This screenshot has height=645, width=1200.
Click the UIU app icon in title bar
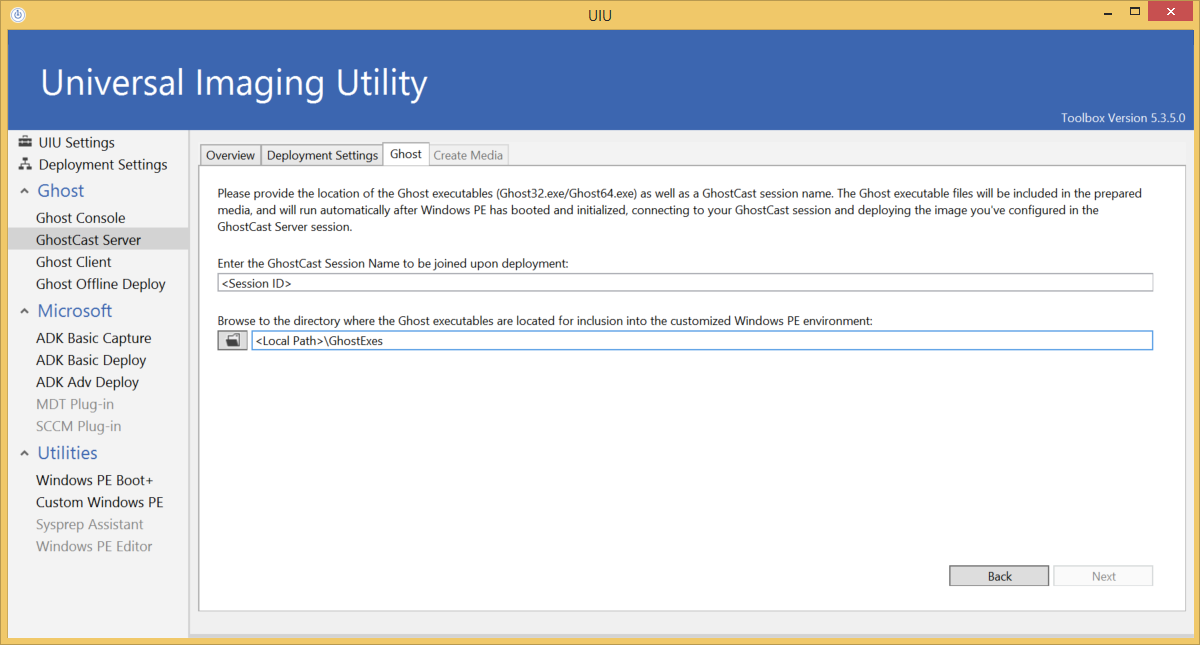17,15
